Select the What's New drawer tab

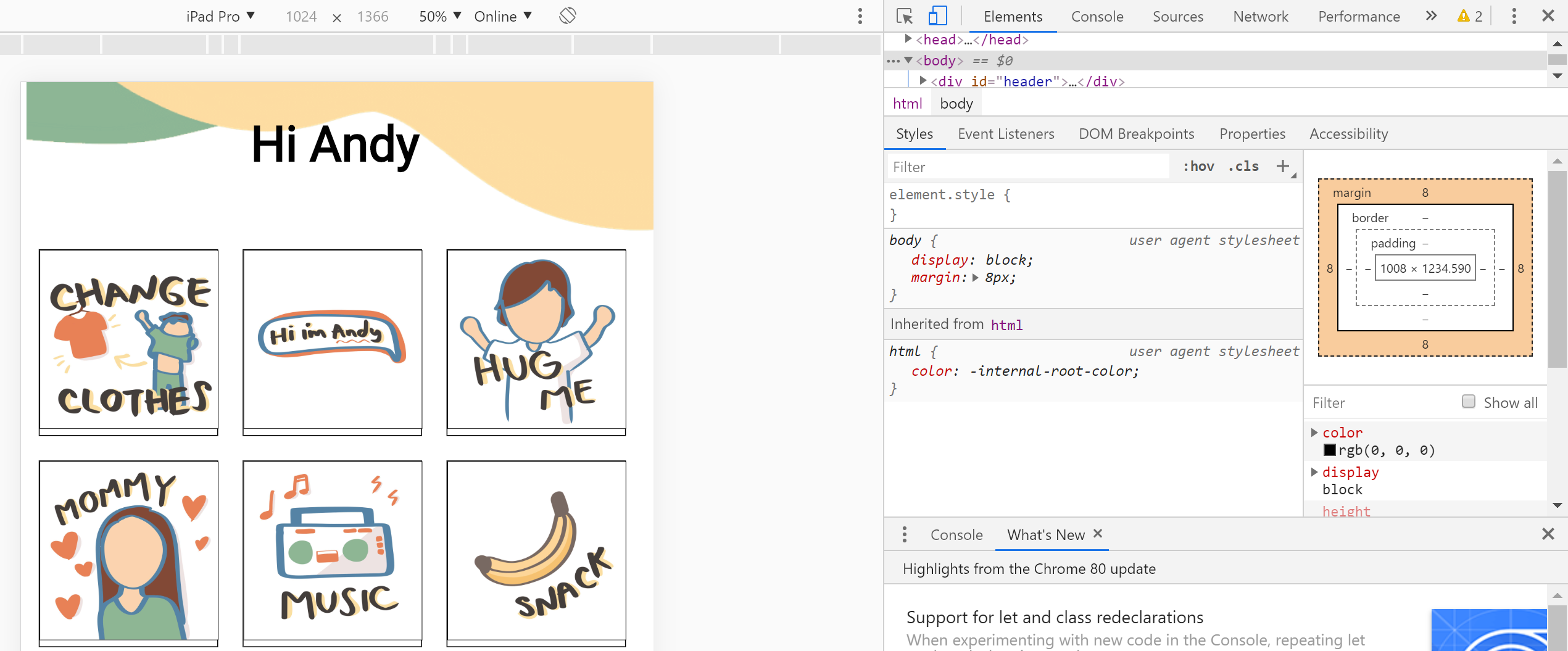click(x=1046, y=534)
